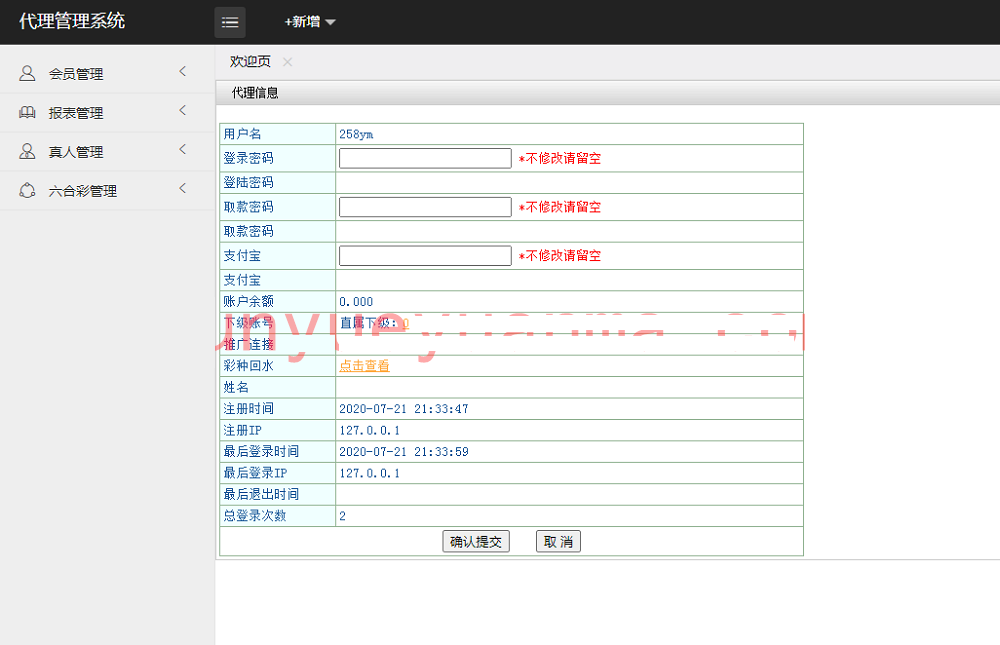This screenshot has height=645, width=1000.
Task: Focus the 支付宝 input field
Action: [425, 256]
